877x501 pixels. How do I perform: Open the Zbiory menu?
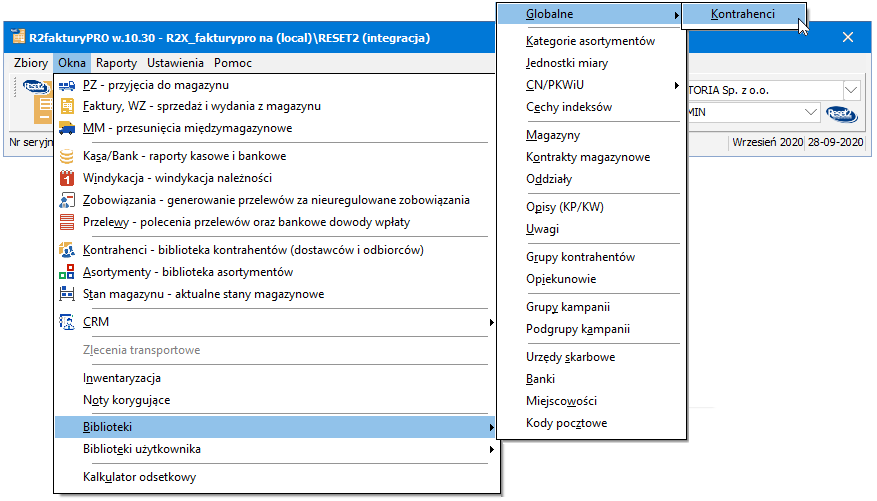[x=31, y=63]
